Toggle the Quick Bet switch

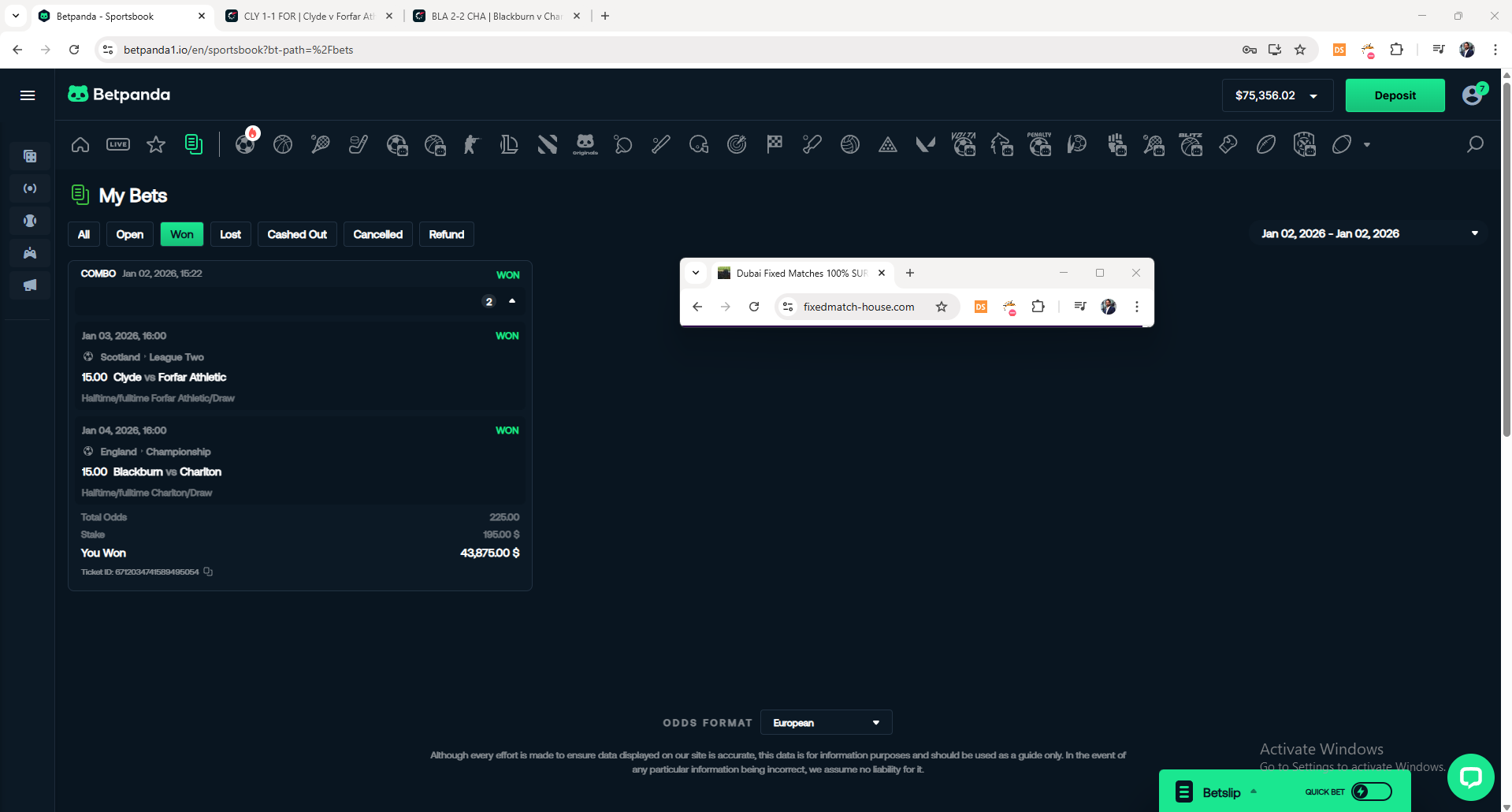(x=1371, y=792)
